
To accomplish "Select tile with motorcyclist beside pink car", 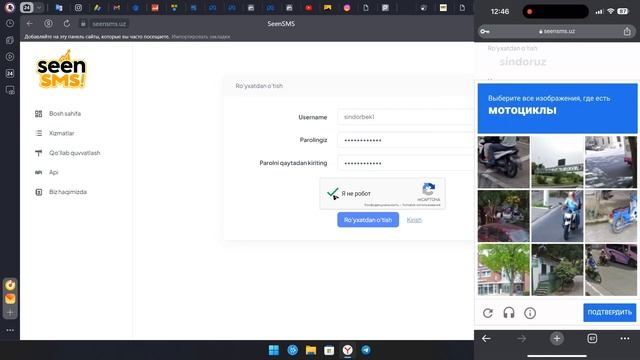I will 611,270.
